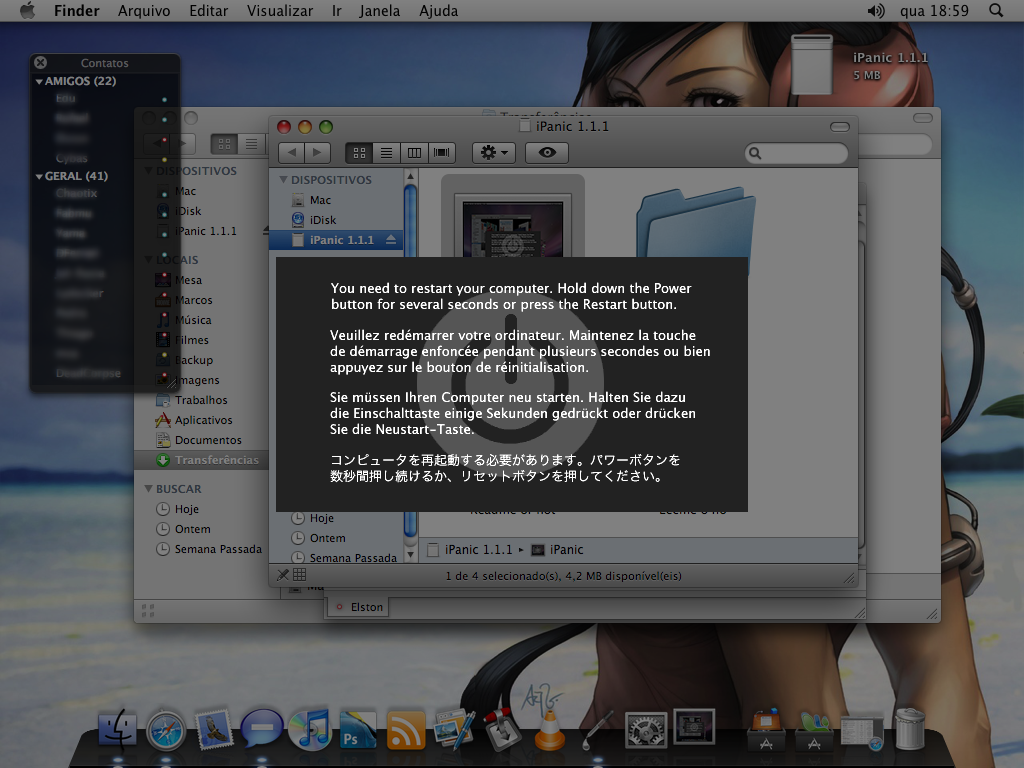
Task: Select the blue folder in iPanic window
Action: pyautogui.click(x=696, y=225)
